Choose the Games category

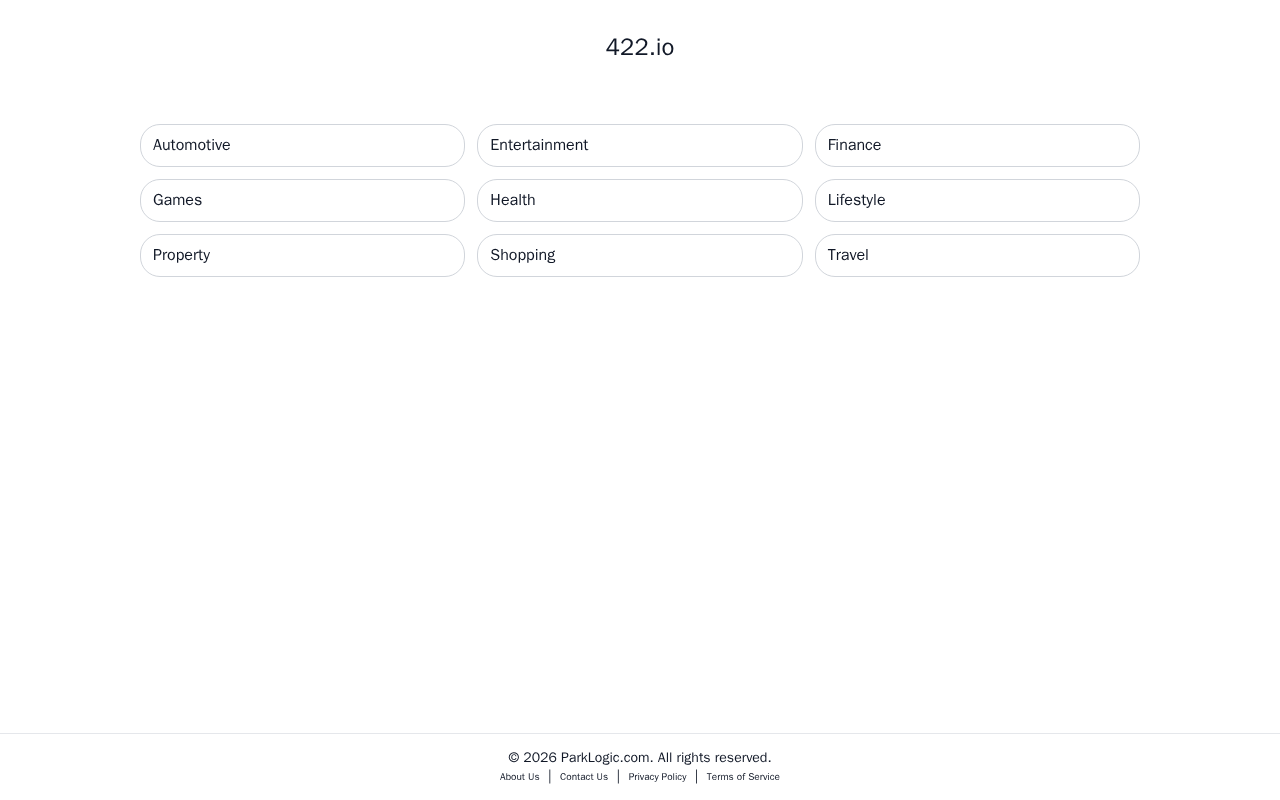coord(302,200)
